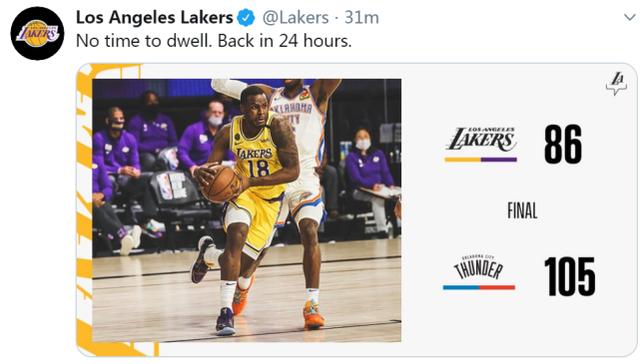Click the Lakers profile avatar
The height and width of the screenshot is (364, 640).
(x=37, y=33)
